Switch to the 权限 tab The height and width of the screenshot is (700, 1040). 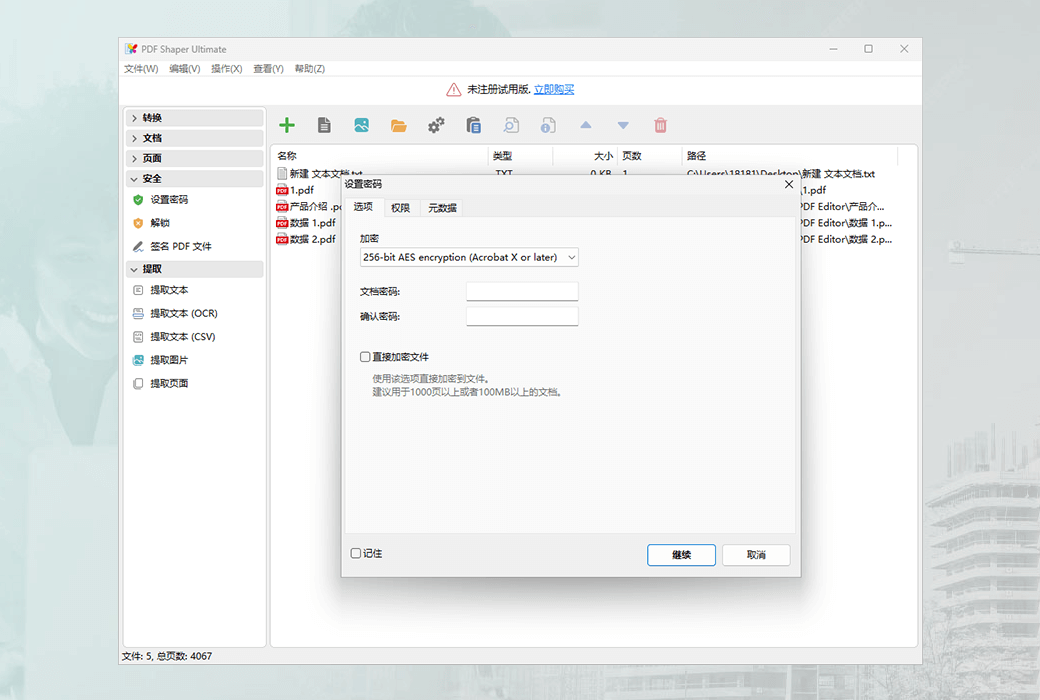point(400,207)
